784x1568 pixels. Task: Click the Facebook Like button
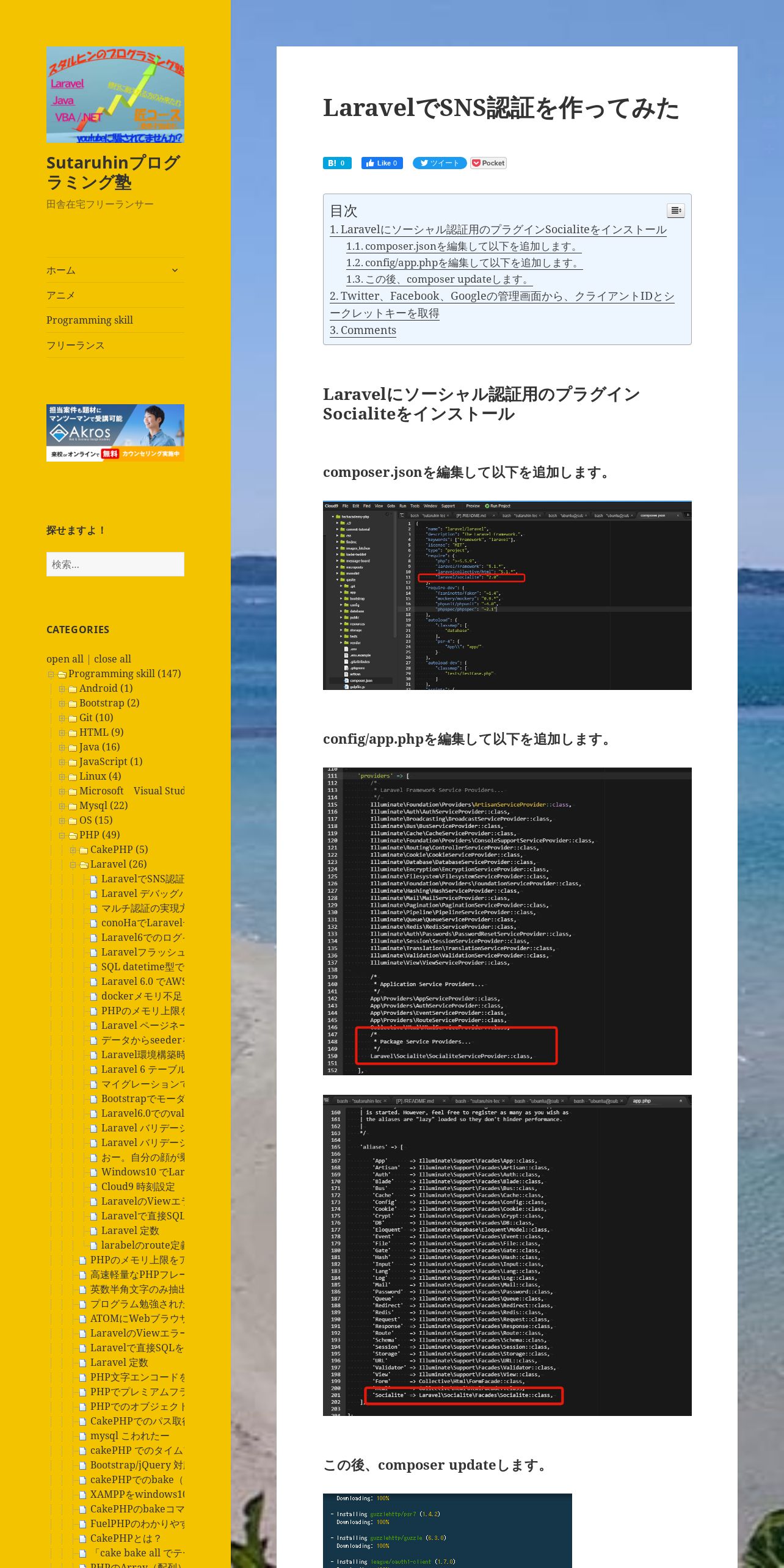coord(382,163)
